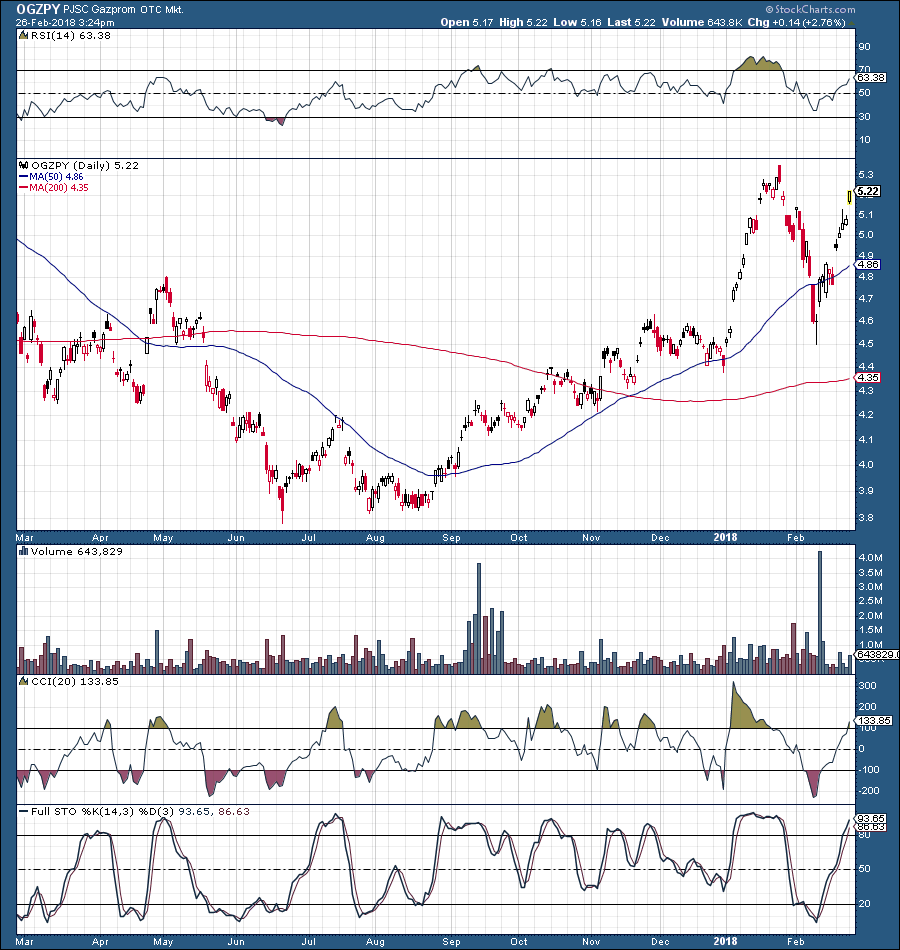Click the OGZPY ticker symbol title
This screenshot has width=900, height=950.
pos(37,9)
